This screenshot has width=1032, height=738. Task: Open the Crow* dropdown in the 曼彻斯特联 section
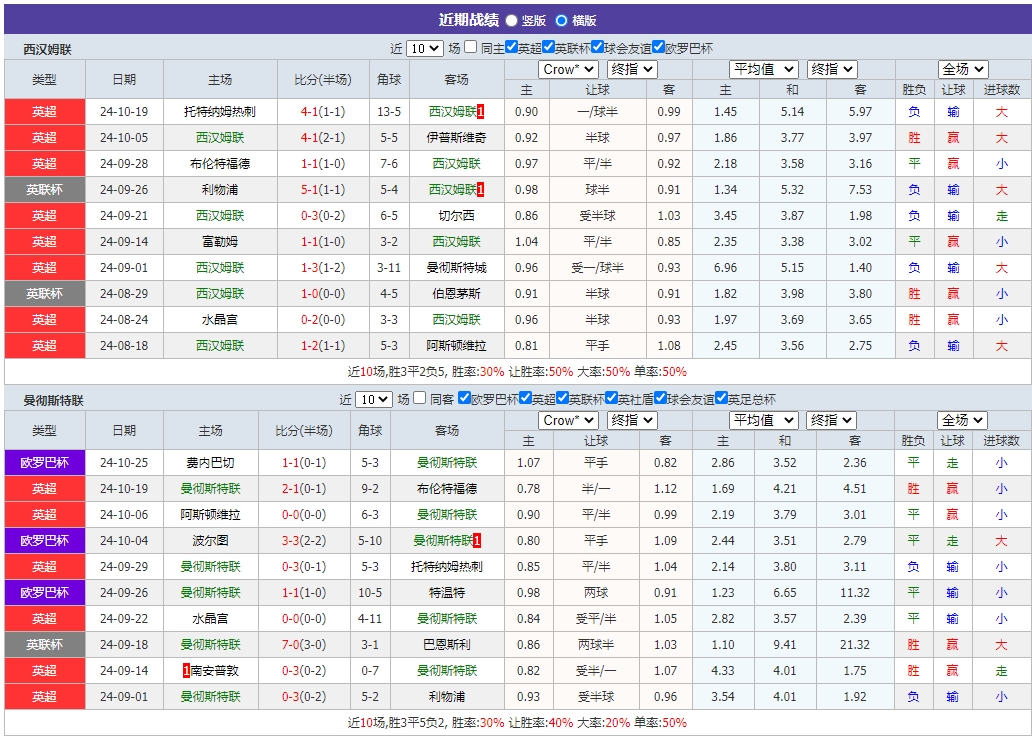click(567, 420)
